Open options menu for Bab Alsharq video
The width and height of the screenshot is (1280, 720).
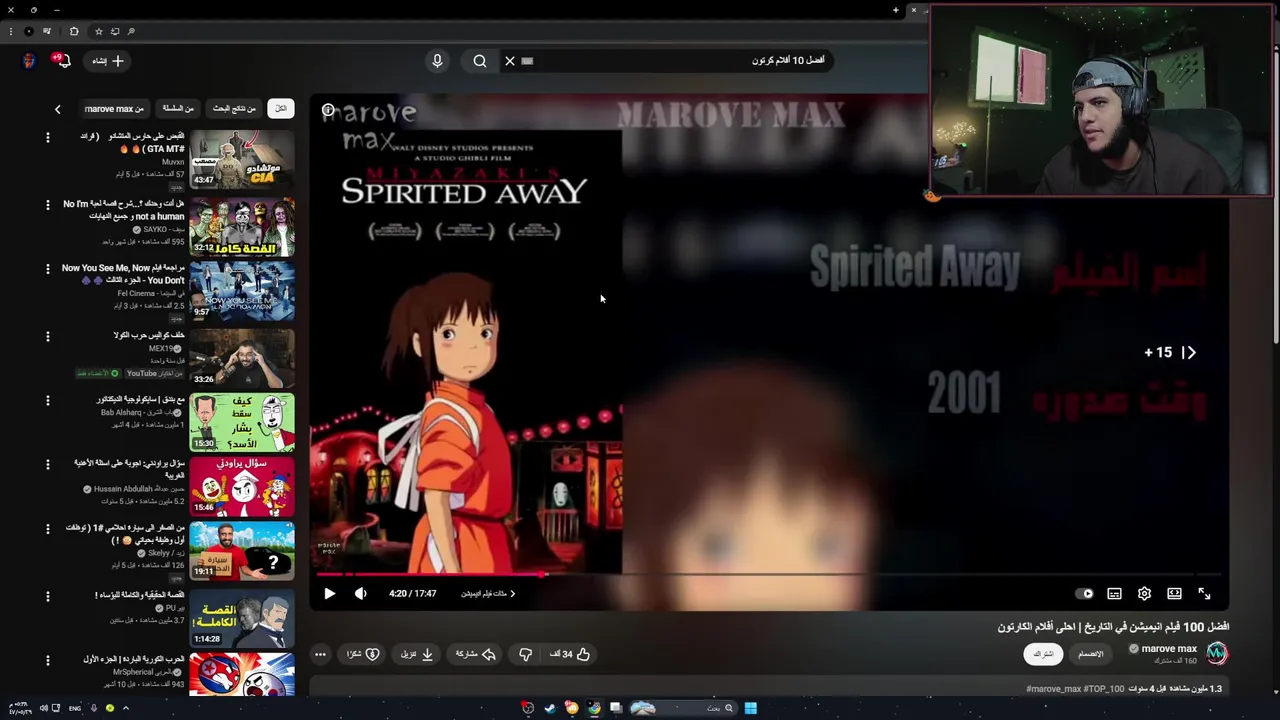[47, 400]
